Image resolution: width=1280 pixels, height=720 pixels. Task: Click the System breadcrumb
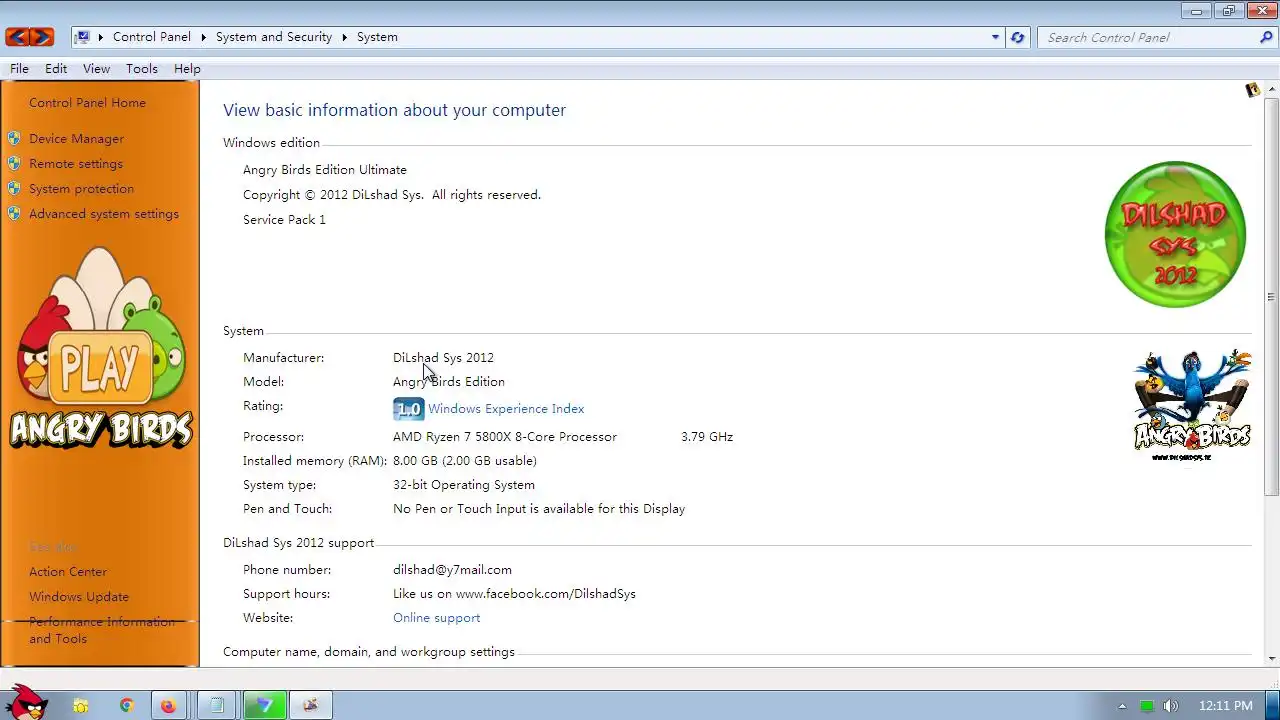pyautogui.click(x=377, y=37)
